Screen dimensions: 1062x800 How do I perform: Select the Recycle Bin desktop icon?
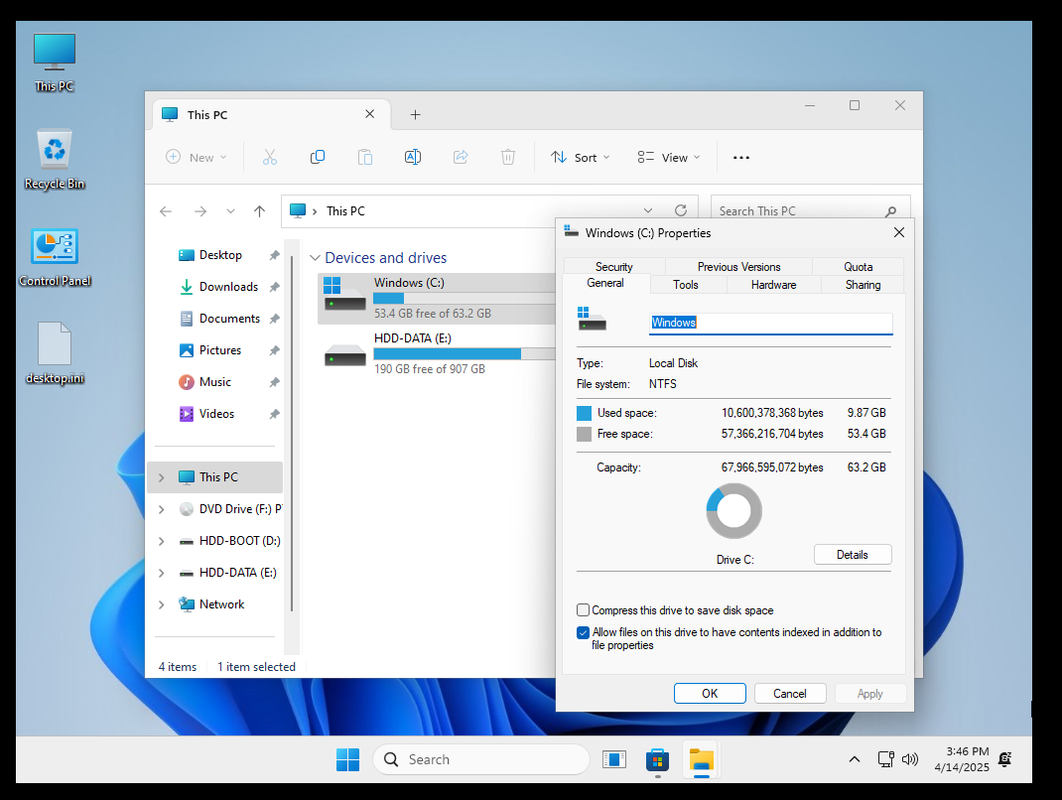(x=54, y=160)
